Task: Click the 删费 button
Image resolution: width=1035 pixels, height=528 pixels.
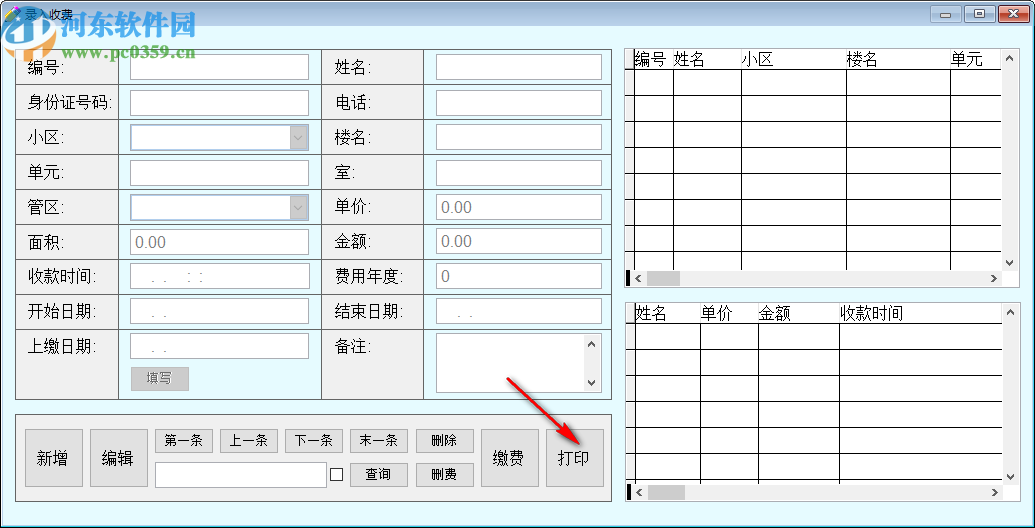Action: tap(444, 475)
